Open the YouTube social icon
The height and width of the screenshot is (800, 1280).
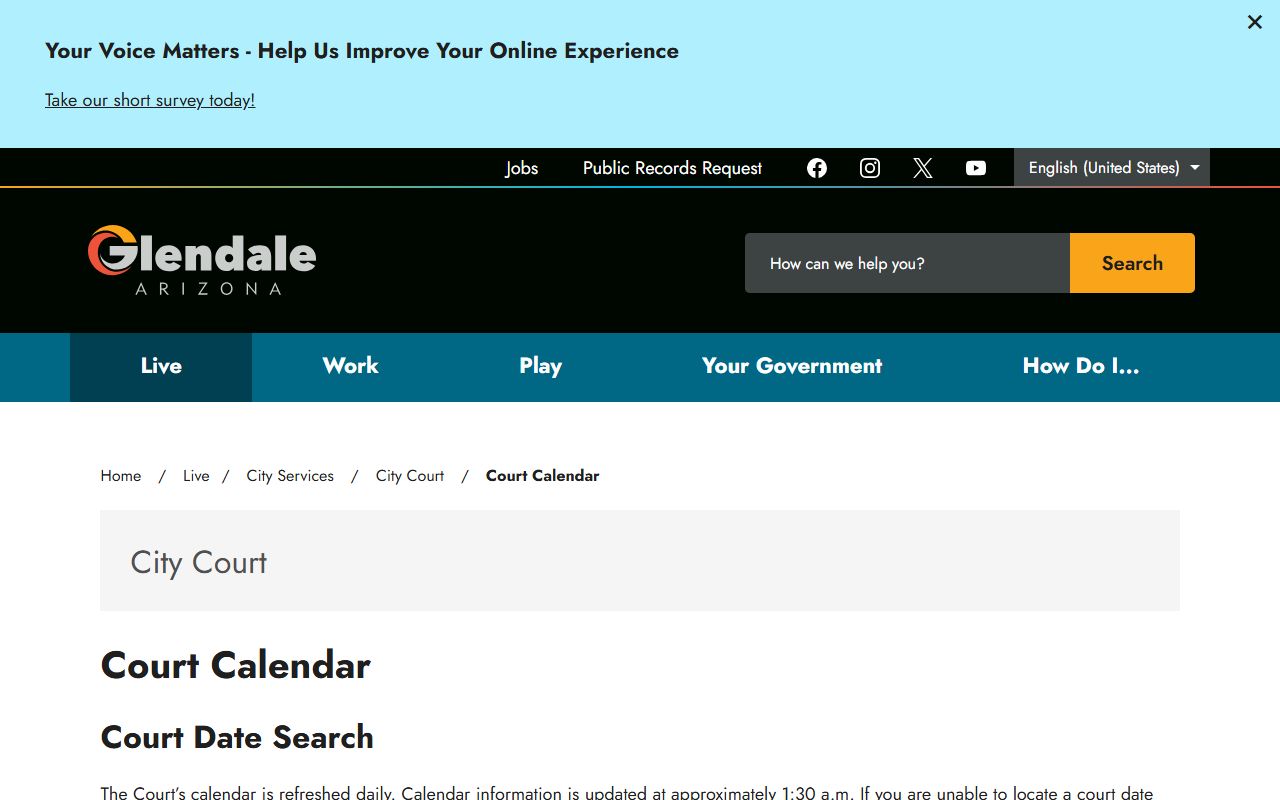[976, 168]
